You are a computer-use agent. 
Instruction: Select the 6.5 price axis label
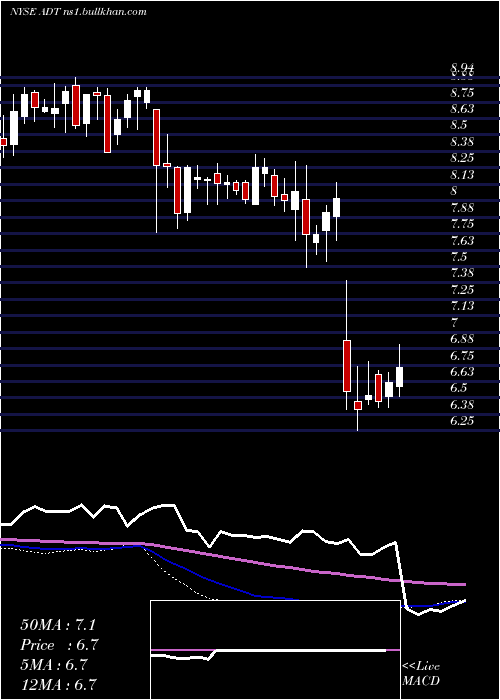458,388
